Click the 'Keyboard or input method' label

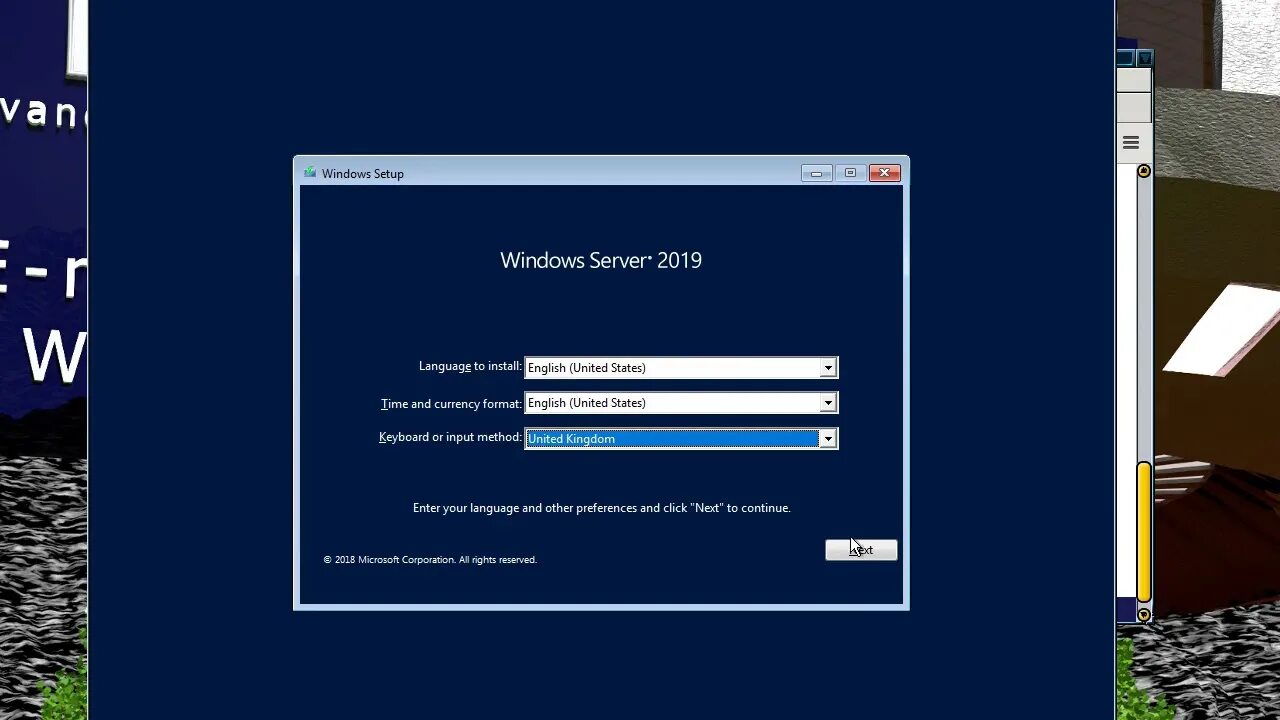coord(450,437)
